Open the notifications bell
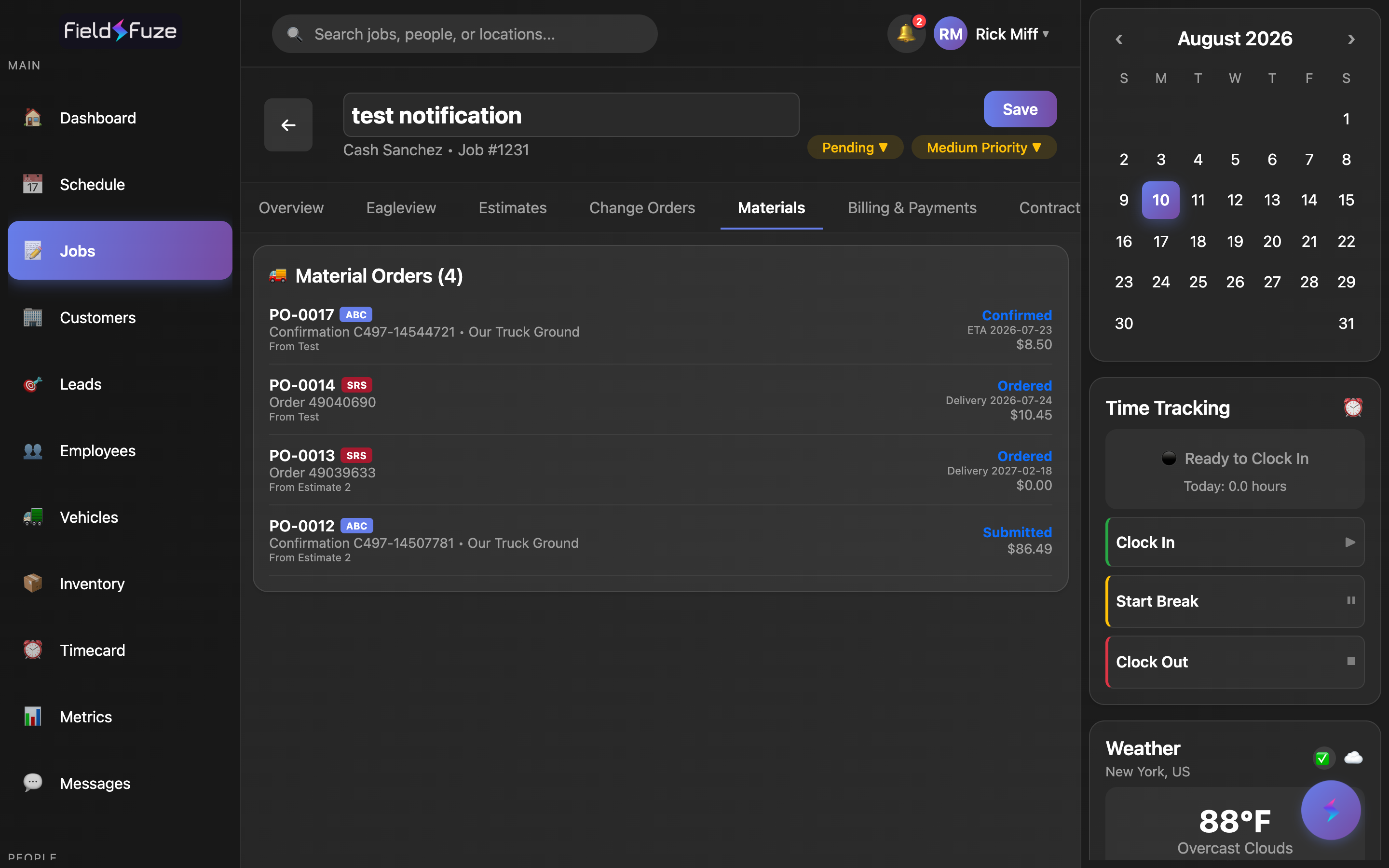1389x868 pixels. (906, 34)
